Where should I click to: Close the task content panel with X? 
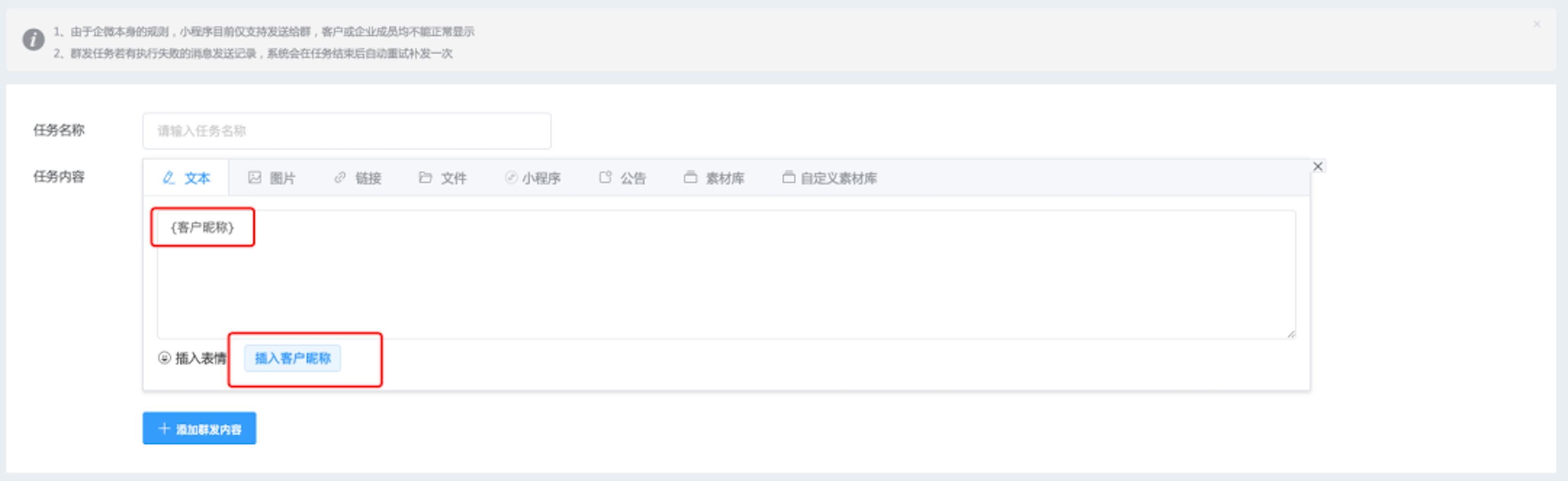pos(1318,167)
